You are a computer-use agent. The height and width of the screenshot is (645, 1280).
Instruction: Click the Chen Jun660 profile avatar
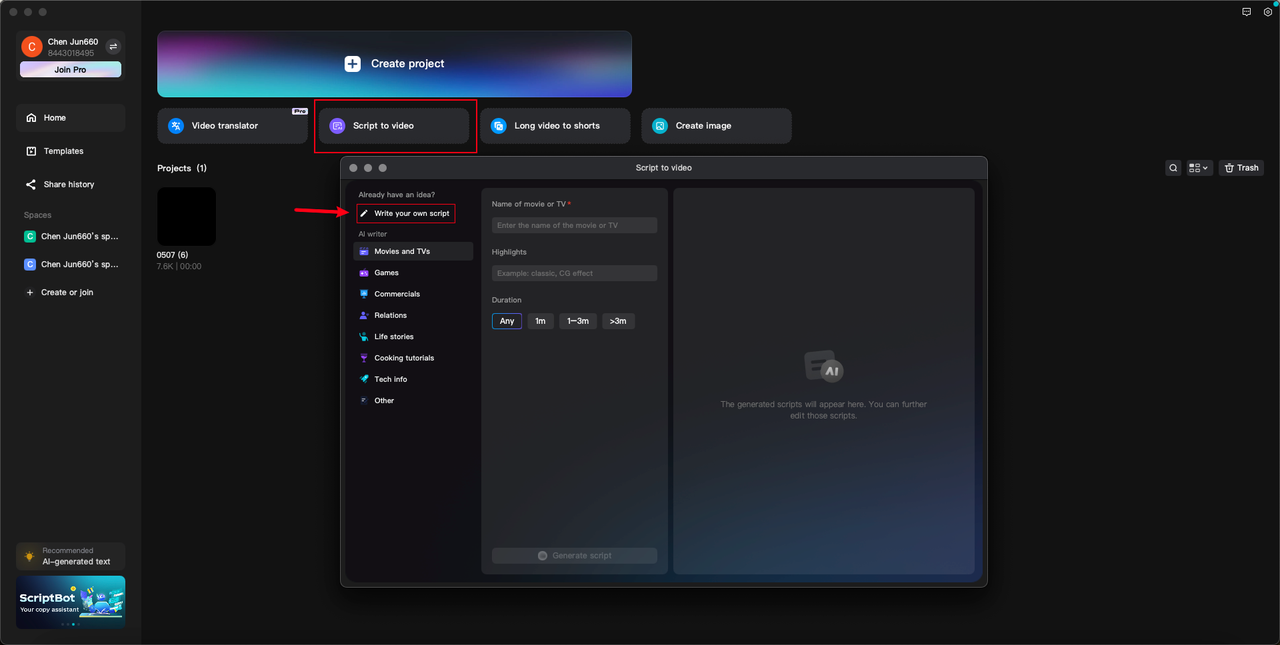(31, 46)
